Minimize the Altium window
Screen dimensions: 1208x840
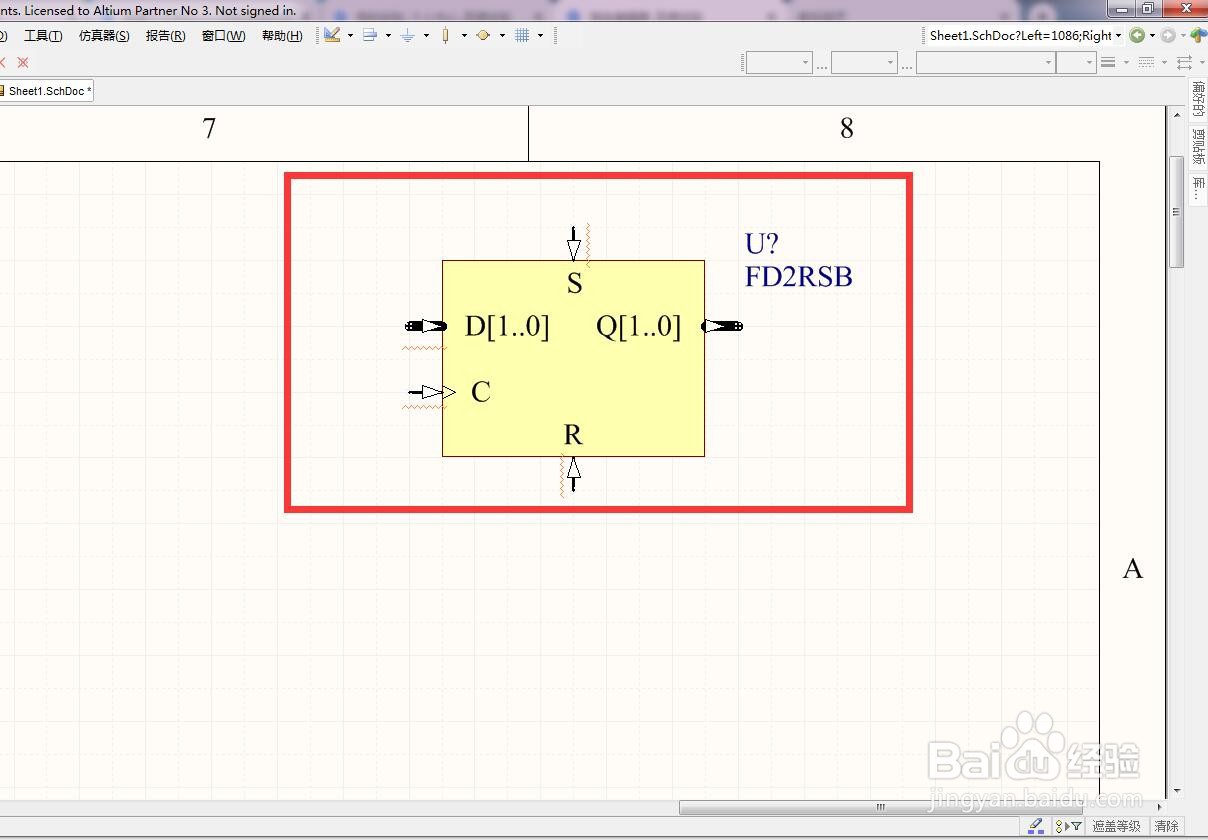[x=1122, y=8]
